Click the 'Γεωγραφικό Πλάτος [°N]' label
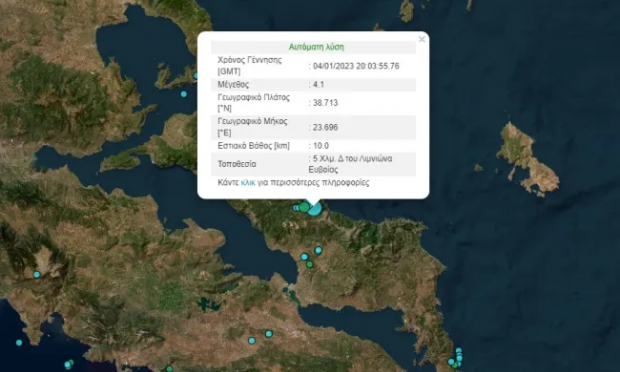The image size is (620, 372). point(253,103)
